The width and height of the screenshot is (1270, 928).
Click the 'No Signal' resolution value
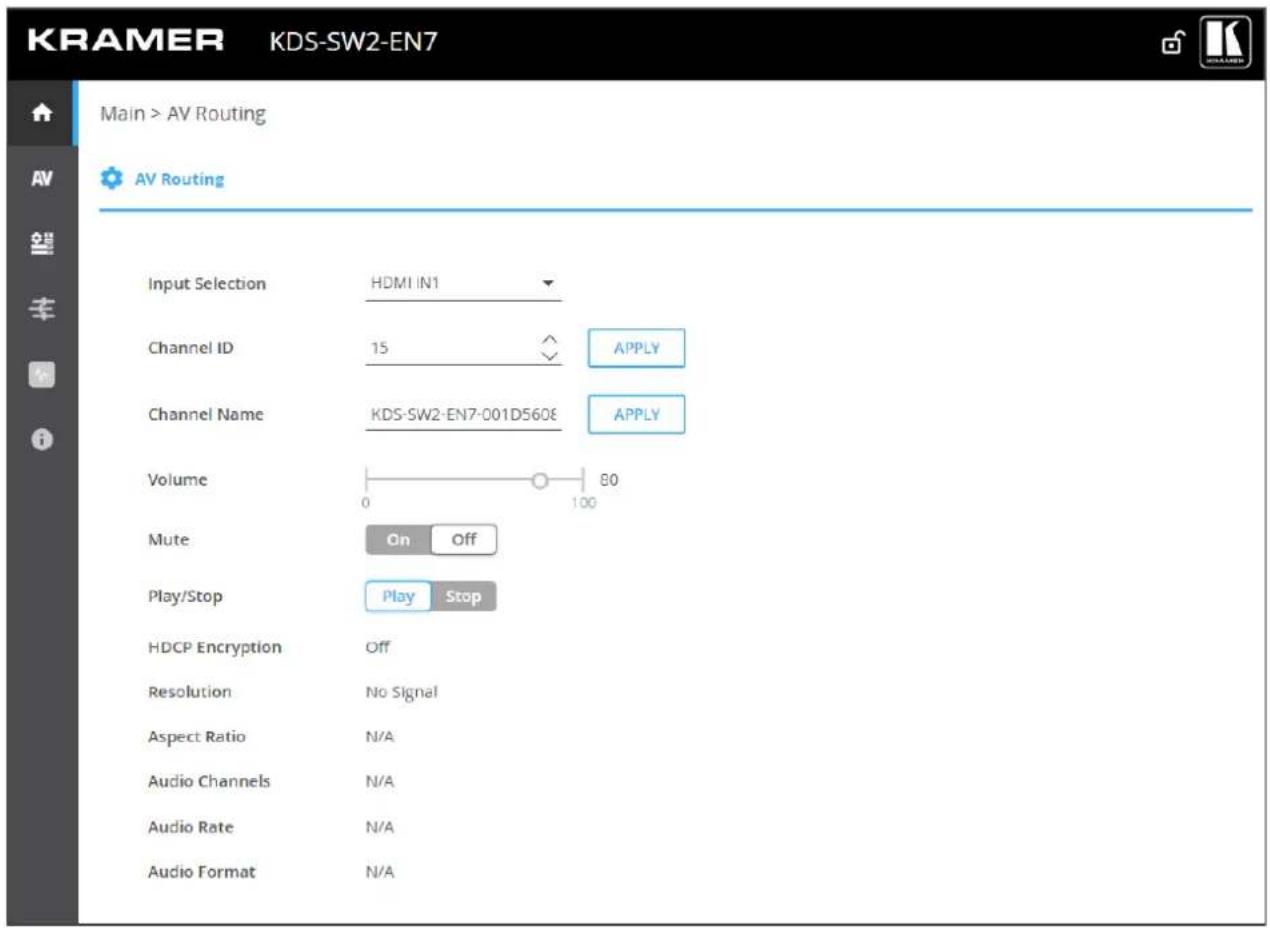(402, 692)
